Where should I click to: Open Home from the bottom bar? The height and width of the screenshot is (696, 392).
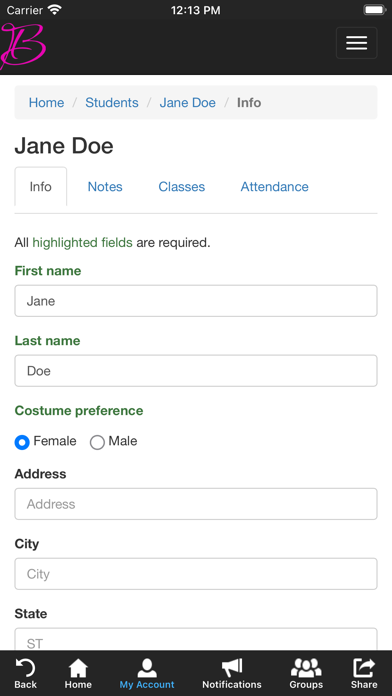(78, 668)
